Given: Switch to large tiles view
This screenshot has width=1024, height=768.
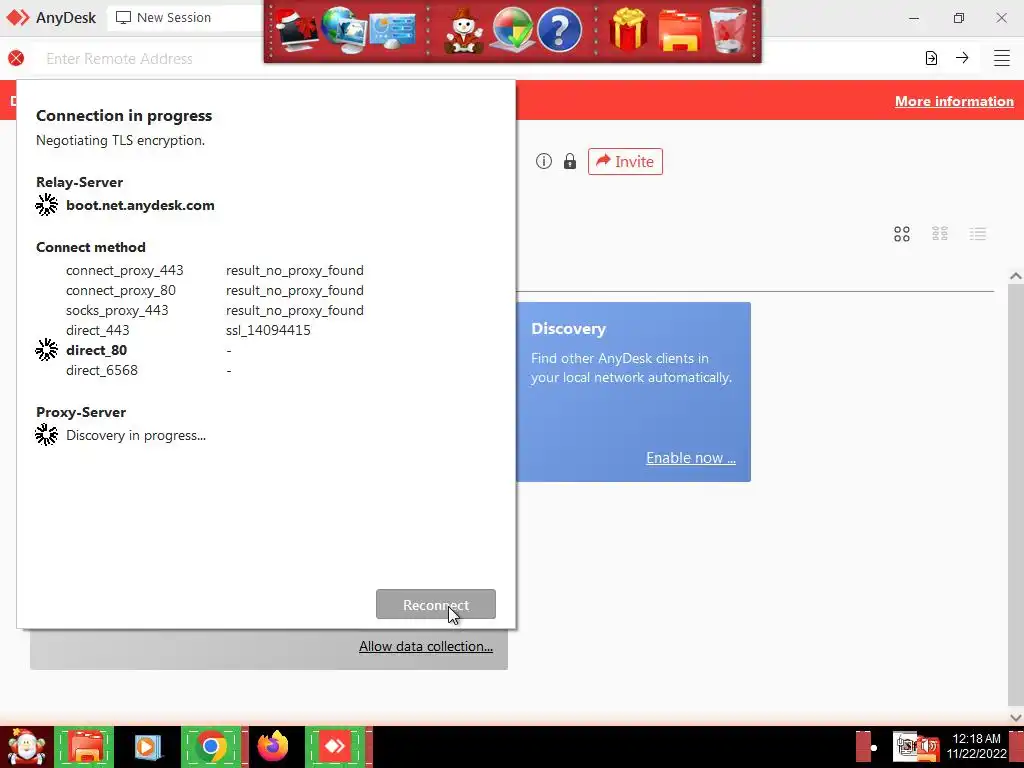Looking at the screenshot, I should 902,234.
